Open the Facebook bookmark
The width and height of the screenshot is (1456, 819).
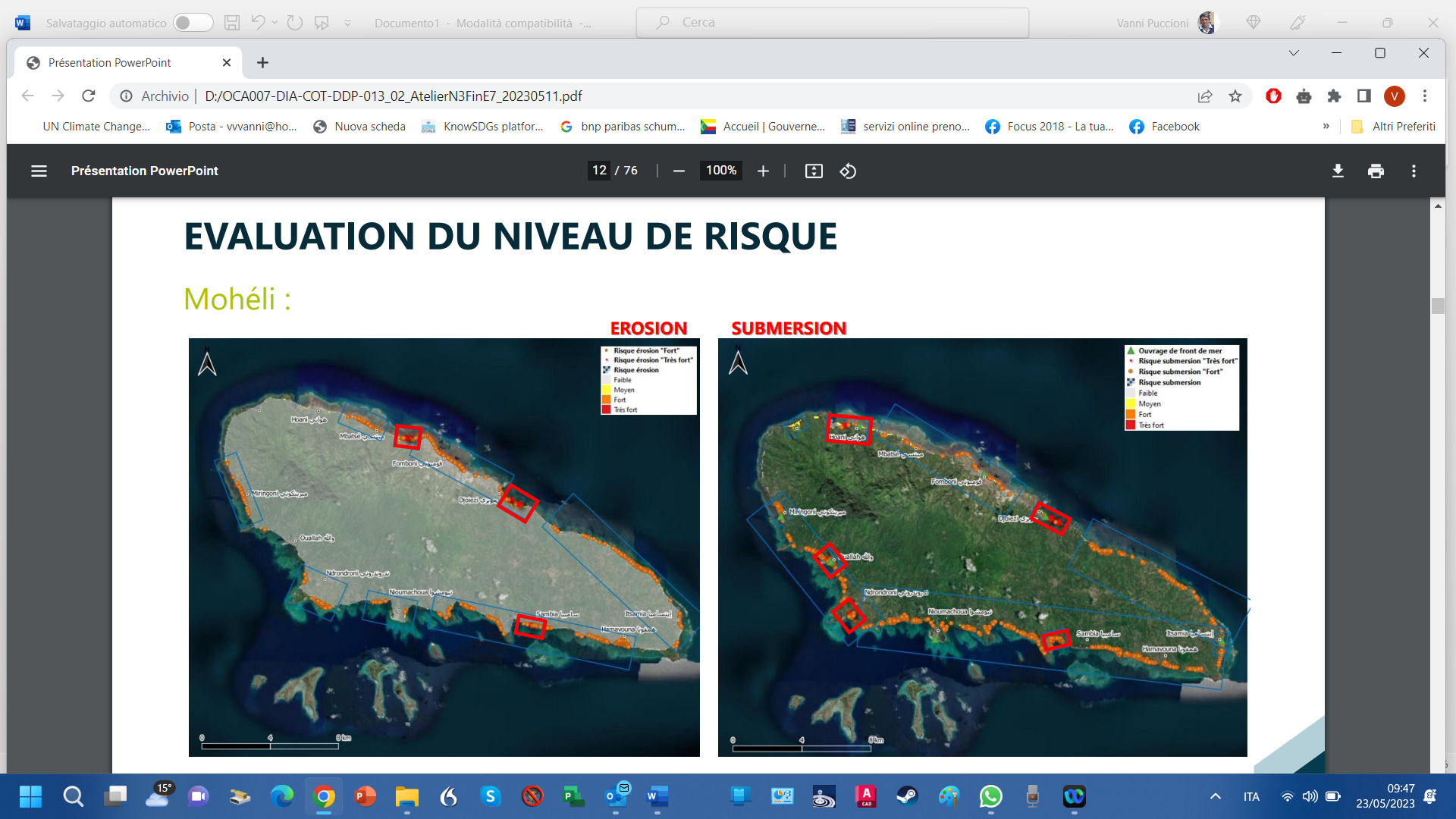[x=1165, y=127]
